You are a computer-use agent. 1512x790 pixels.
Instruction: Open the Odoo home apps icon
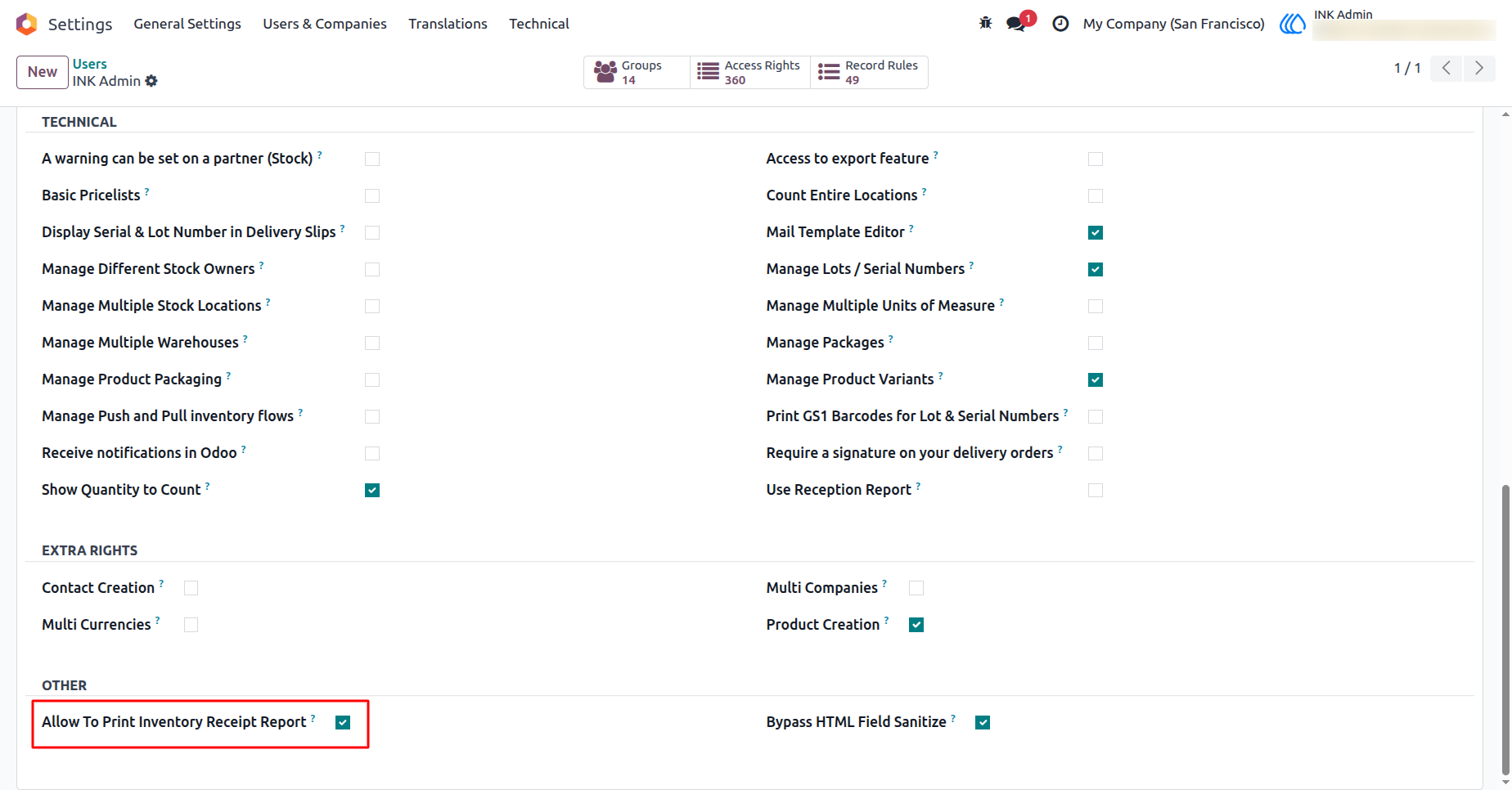click(26, 24)
